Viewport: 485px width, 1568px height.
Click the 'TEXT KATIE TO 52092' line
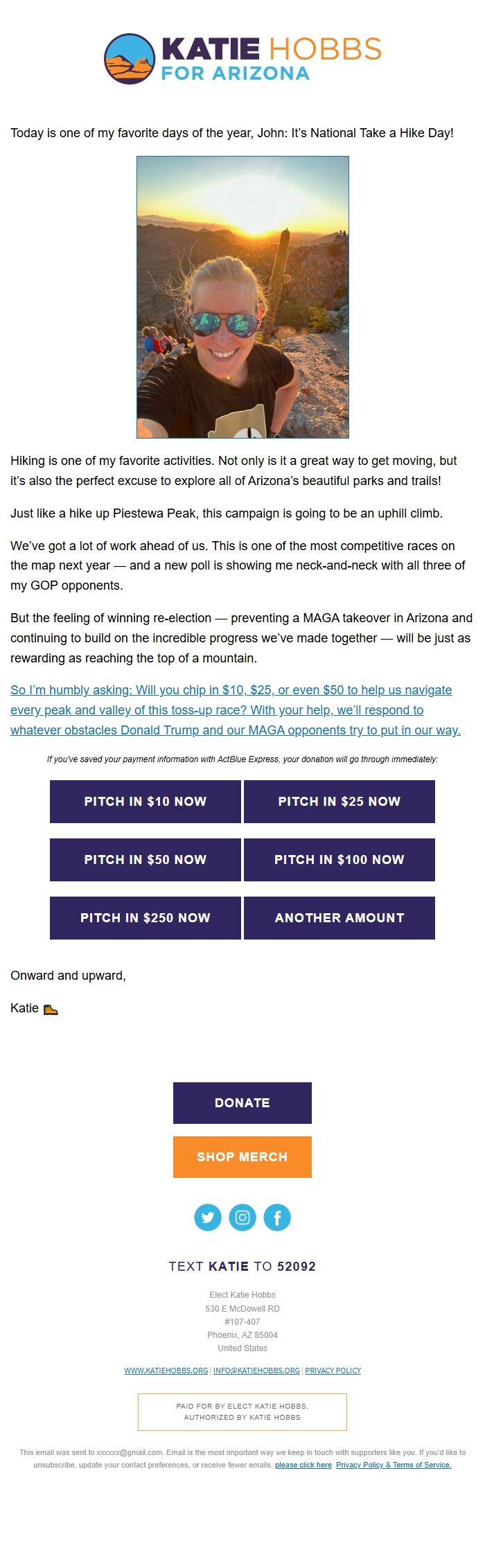tap(241, 1265)
